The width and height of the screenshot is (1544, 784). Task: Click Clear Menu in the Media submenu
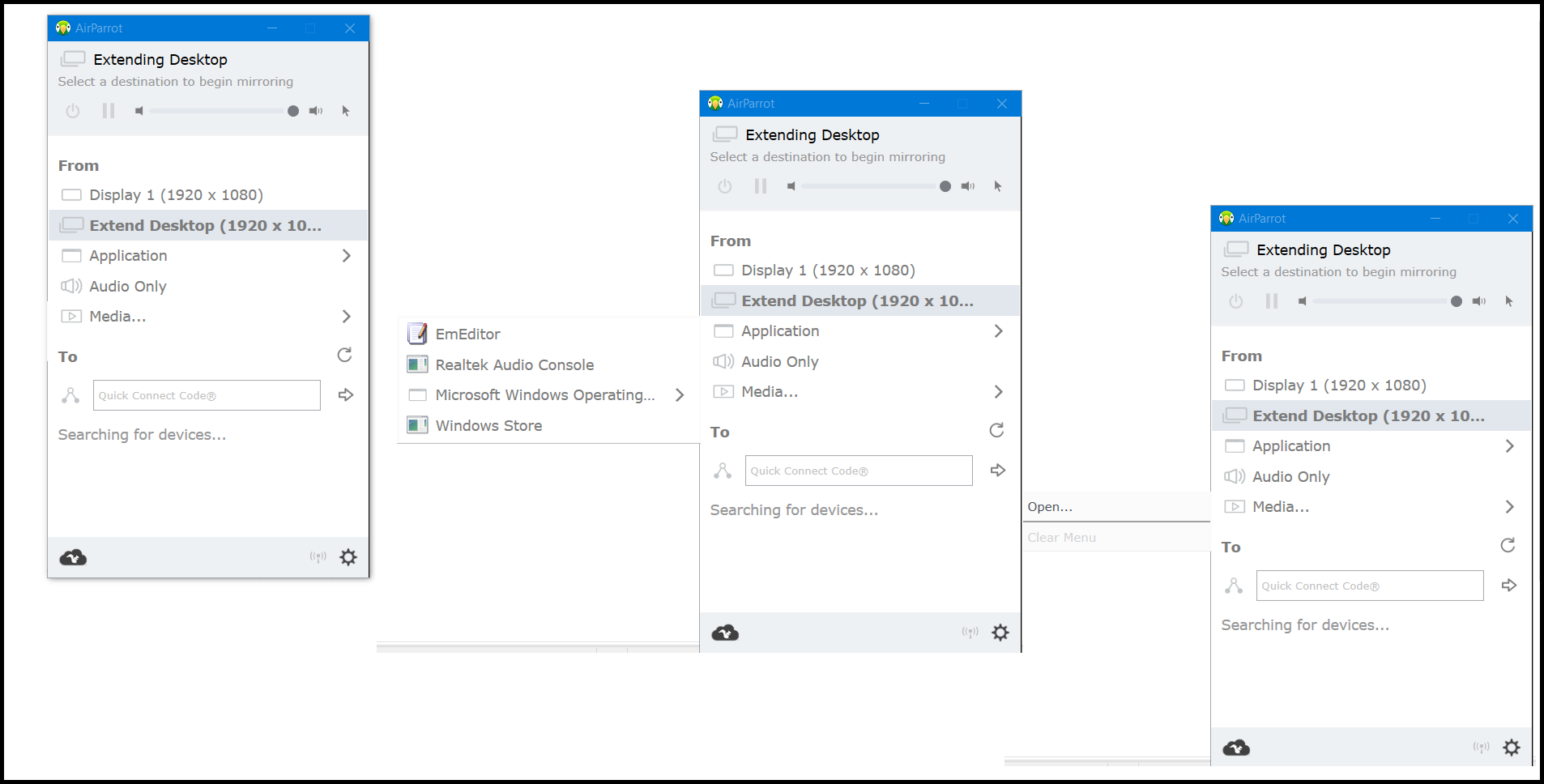click(1116, 537)
